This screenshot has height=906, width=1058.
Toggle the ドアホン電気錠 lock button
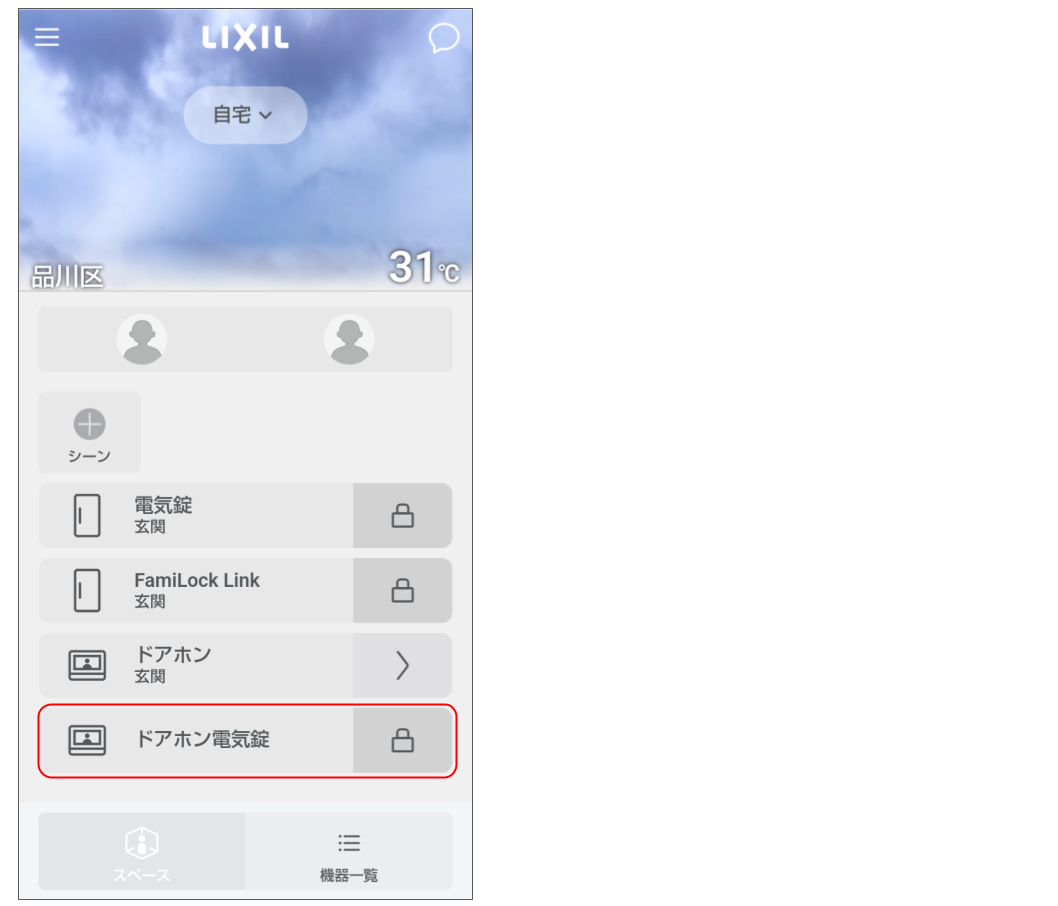pyautogui.click(x=403, y=740)
